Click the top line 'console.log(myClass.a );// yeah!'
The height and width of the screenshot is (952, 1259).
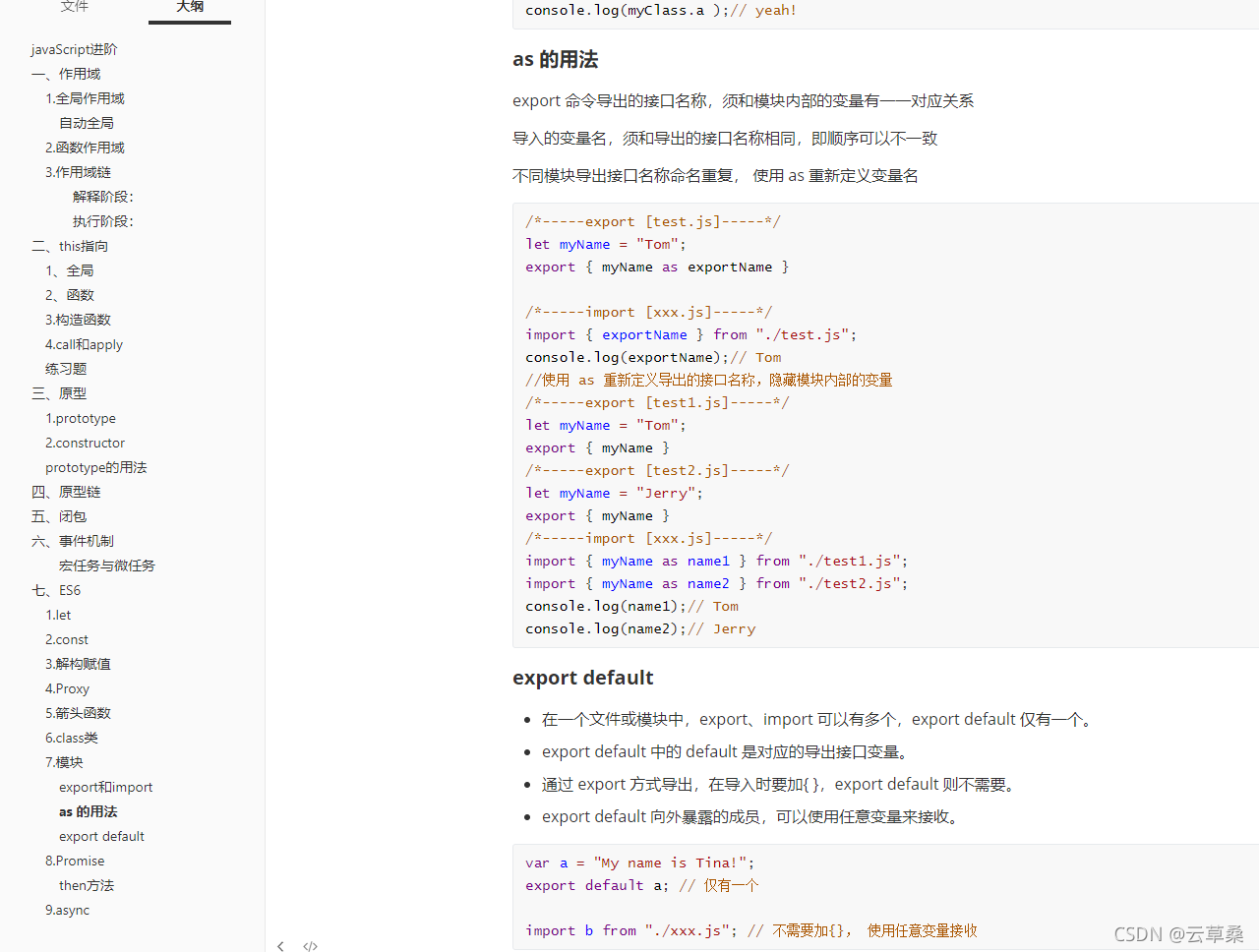tap(661, 10)
